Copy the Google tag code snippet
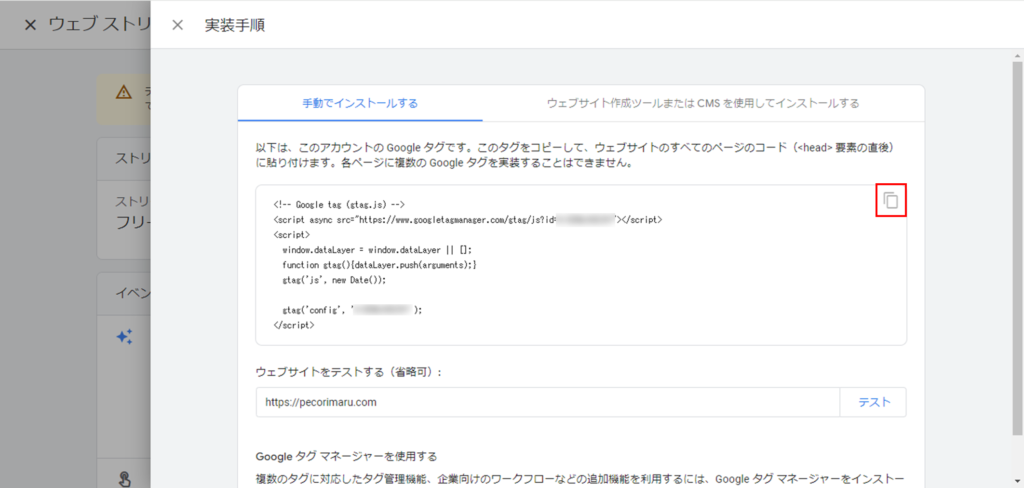This screenshot has width=1024, height=488. [x=890, y=201]
